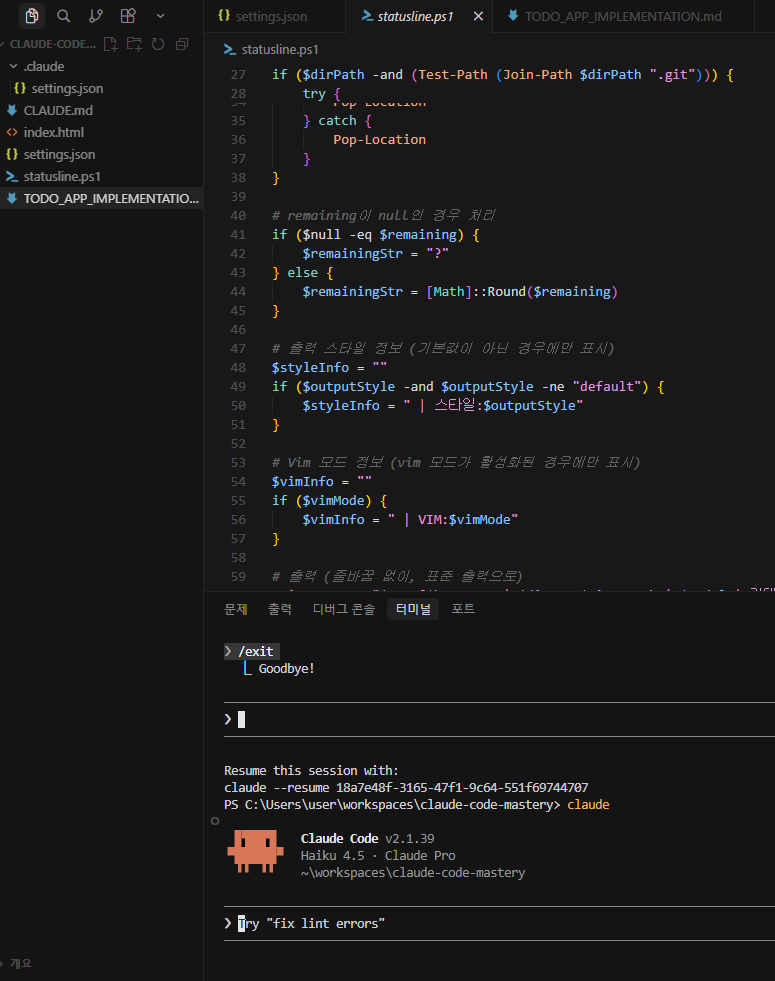Close the statusline.ps1 editor tab
The height and width of the screenshot is (981, 775).
478,16
